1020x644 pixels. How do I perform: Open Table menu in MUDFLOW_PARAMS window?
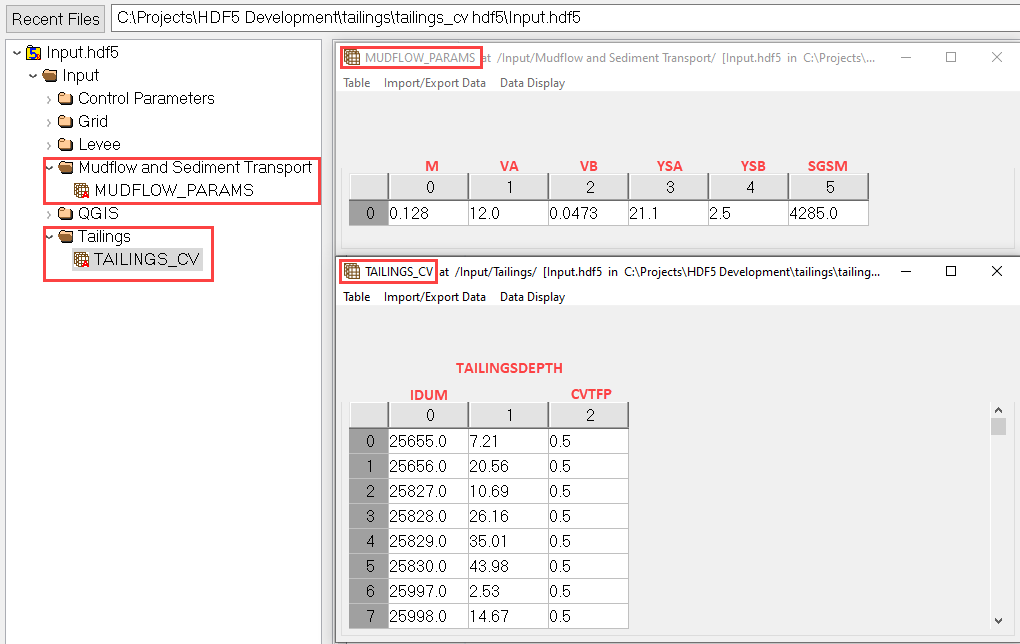pos(357,83)
